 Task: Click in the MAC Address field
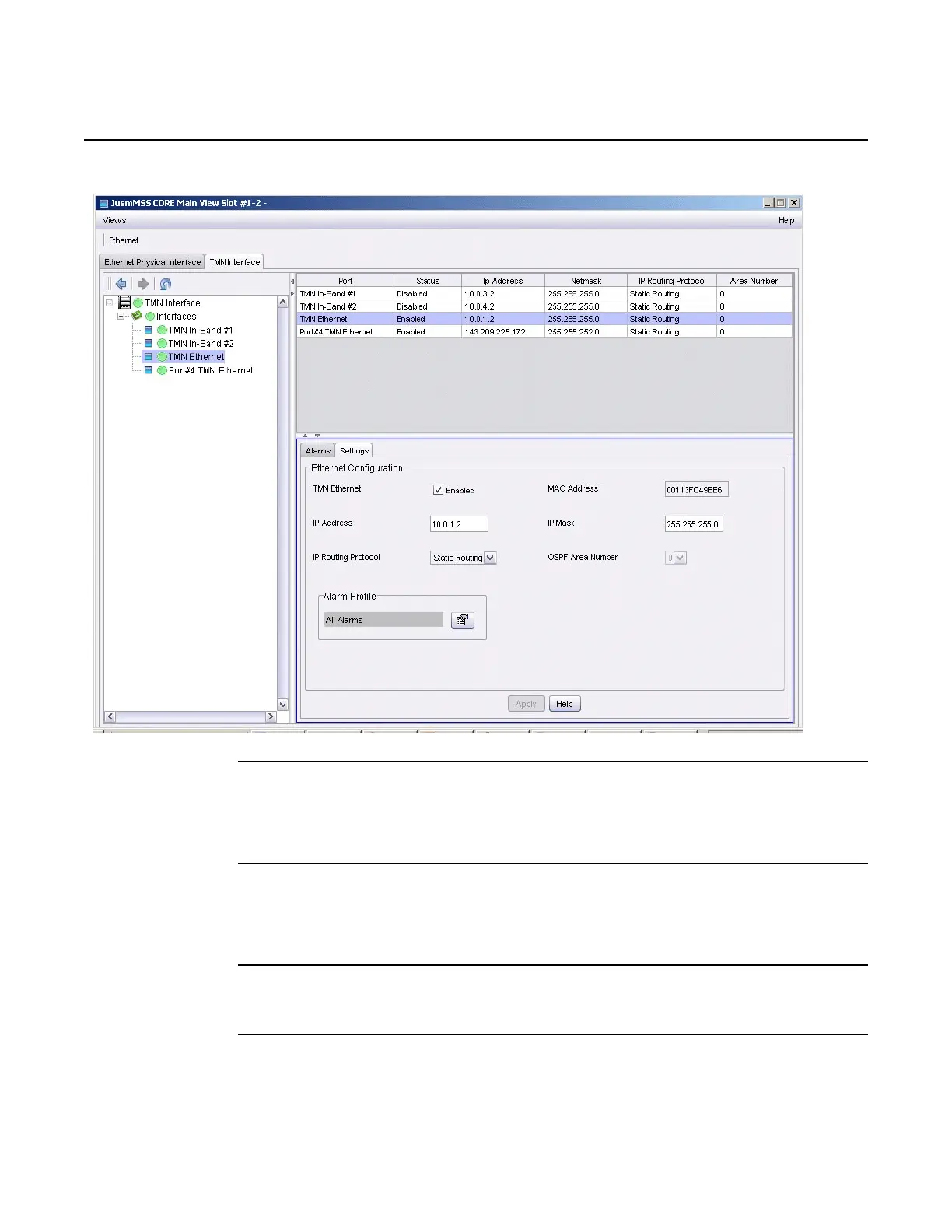point(696,490)
